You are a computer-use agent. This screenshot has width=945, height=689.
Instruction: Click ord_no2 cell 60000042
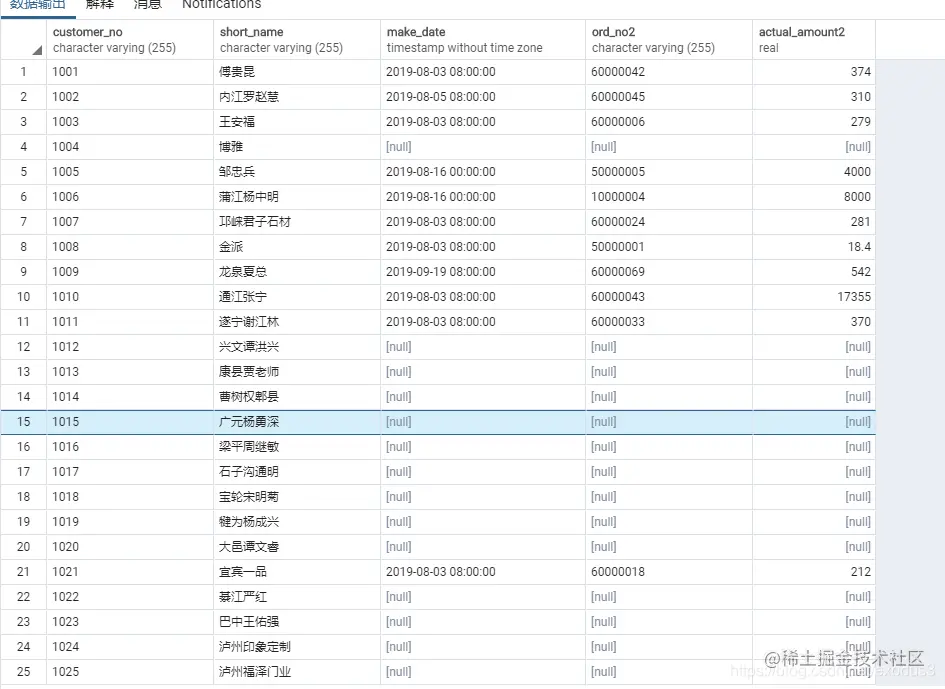click(669, 72)
